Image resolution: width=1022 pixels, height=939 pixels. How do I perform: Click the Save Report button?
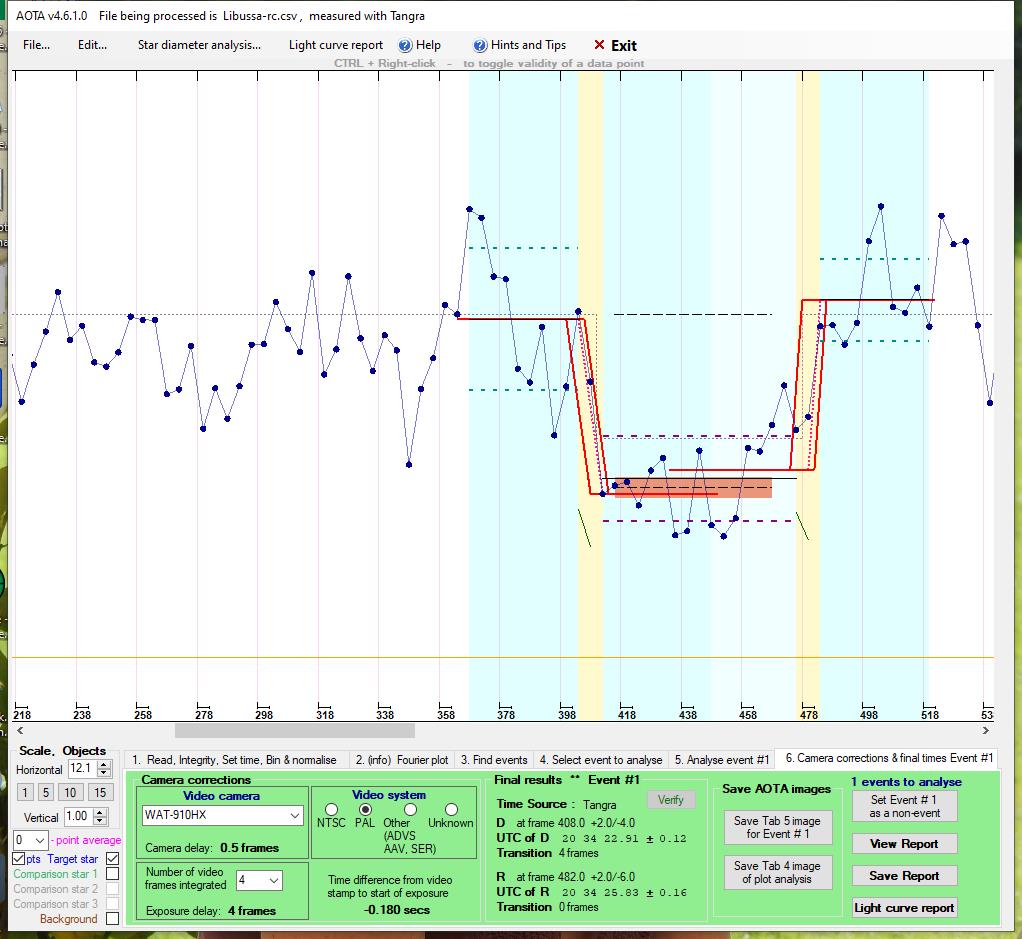(904, 876)
